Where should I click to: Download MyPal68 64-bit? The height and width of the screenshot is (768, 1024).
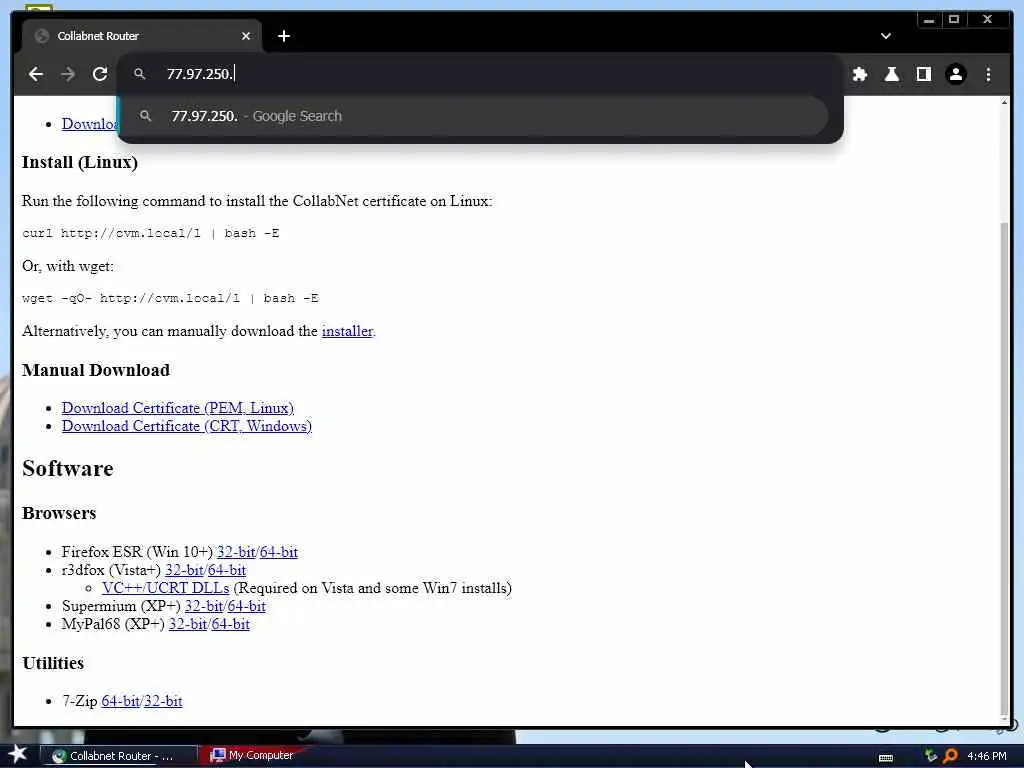(x=231, y=624)
